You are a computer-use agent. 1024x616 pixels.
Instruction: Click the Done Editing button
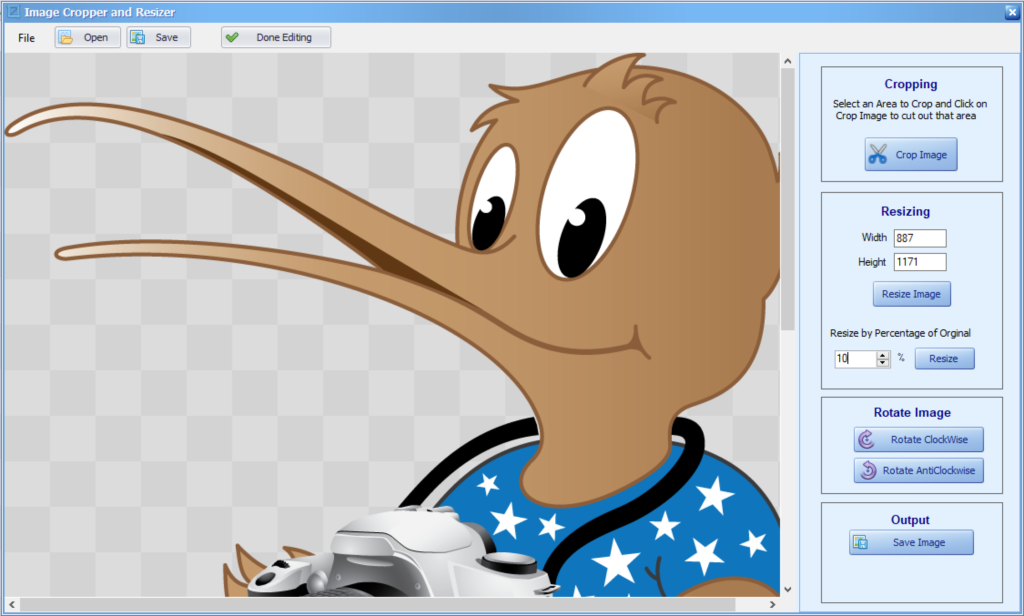276,37
